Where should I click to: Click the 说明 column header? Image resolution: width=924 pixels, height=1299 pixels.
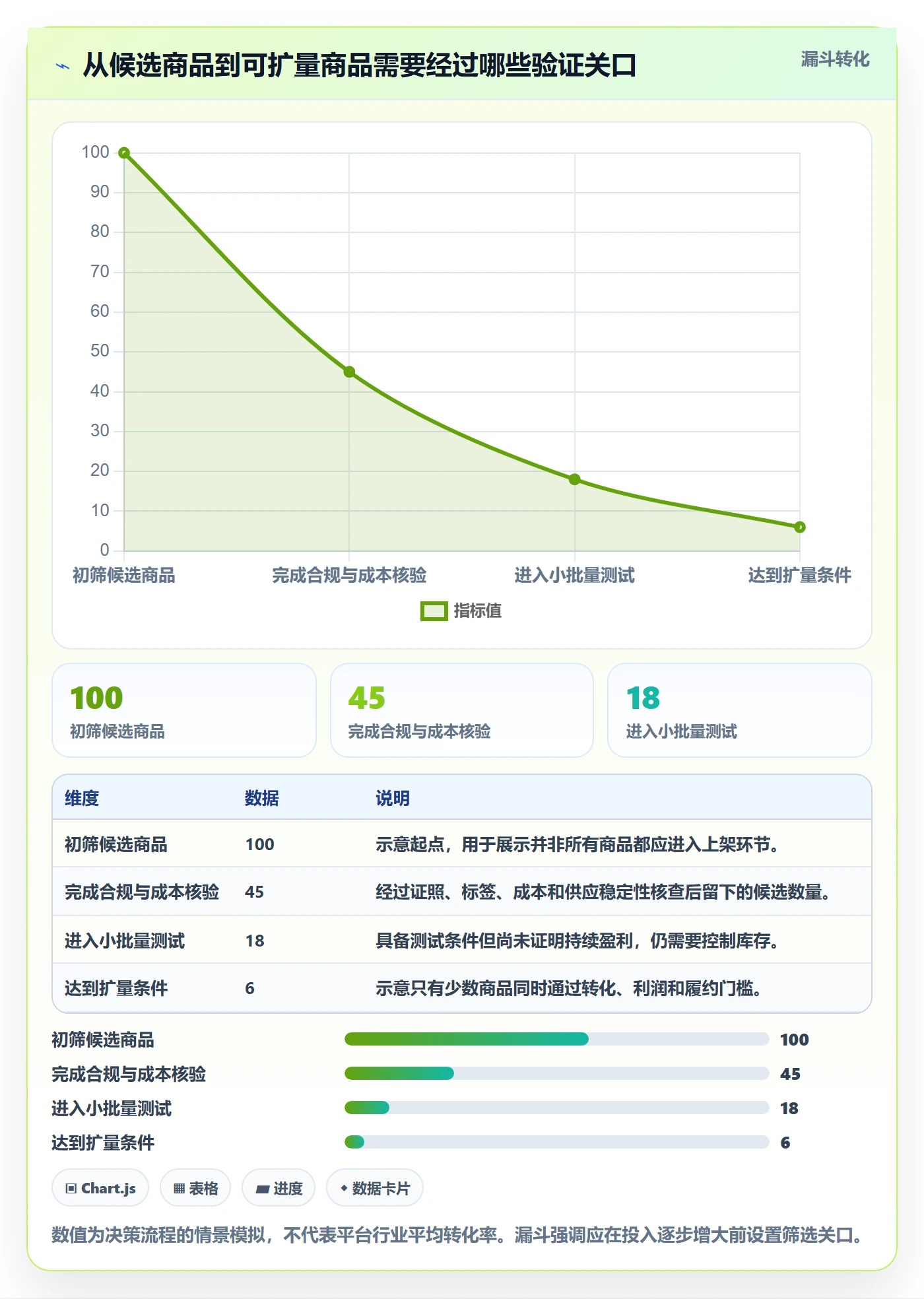pos(393,798)
